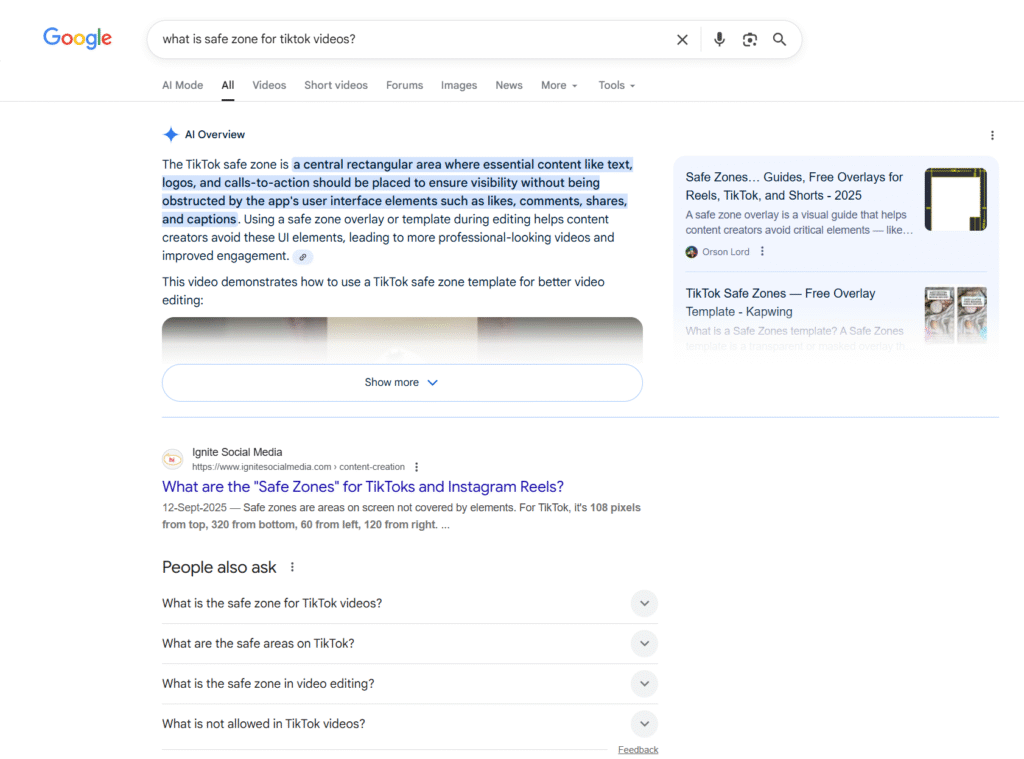
Task: Click the Show more button
Action: 402,383
